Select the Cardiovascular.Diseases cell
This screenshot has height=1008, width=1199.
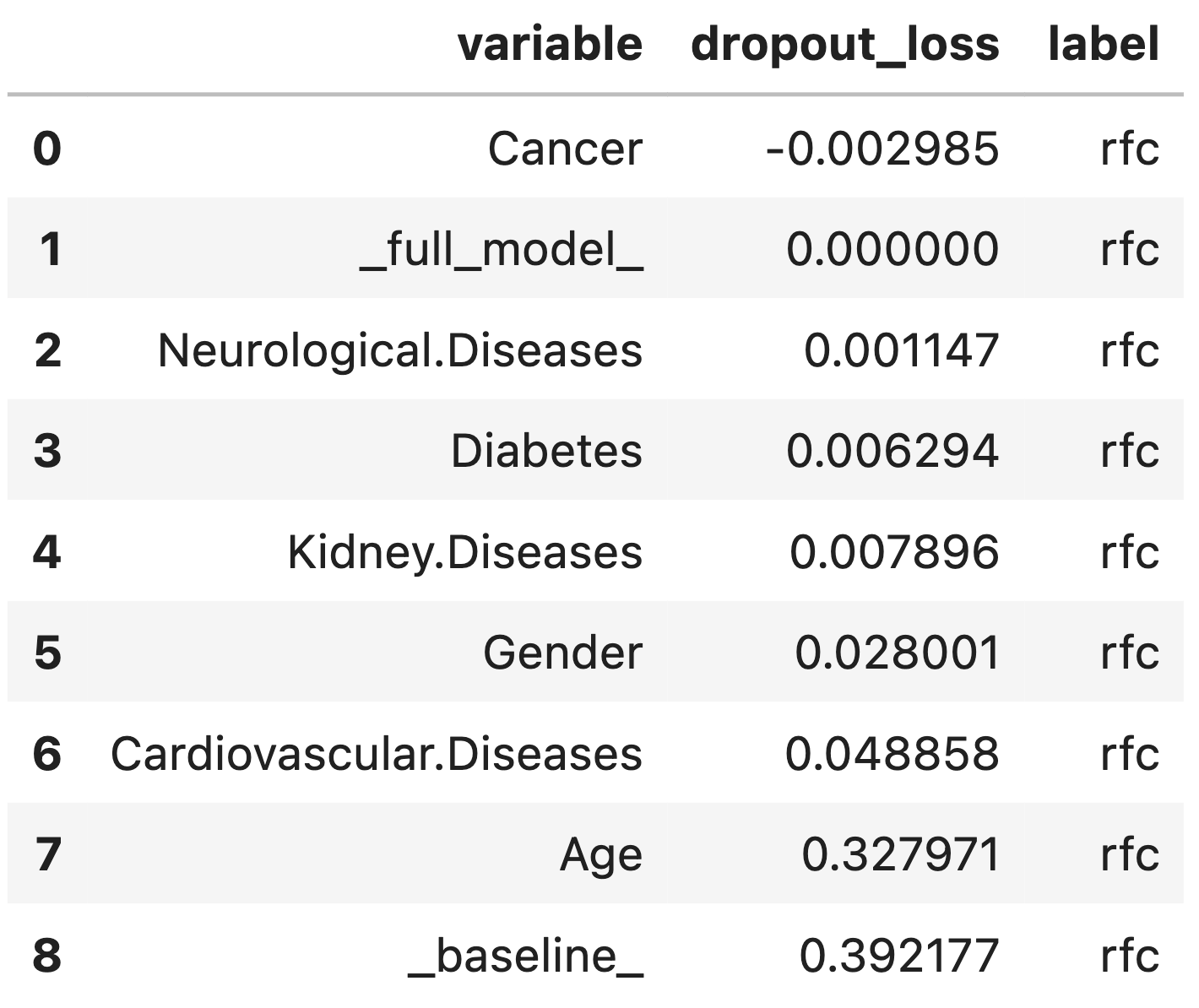click(376, 753)
